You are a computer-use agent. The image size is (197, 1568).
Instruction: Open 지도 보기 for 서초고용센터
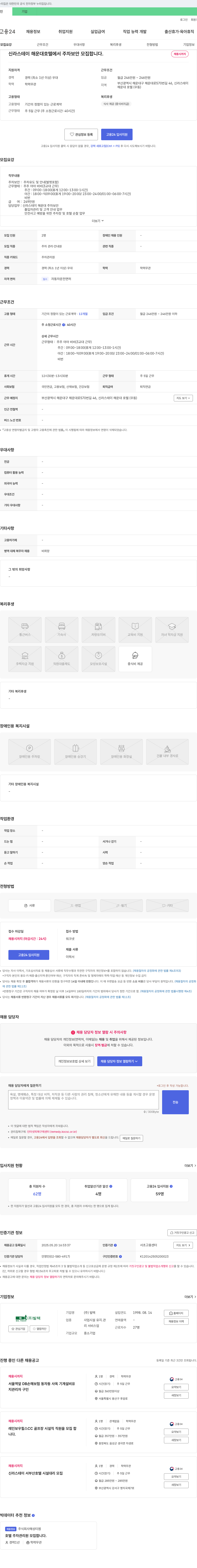pos(183,1245)
